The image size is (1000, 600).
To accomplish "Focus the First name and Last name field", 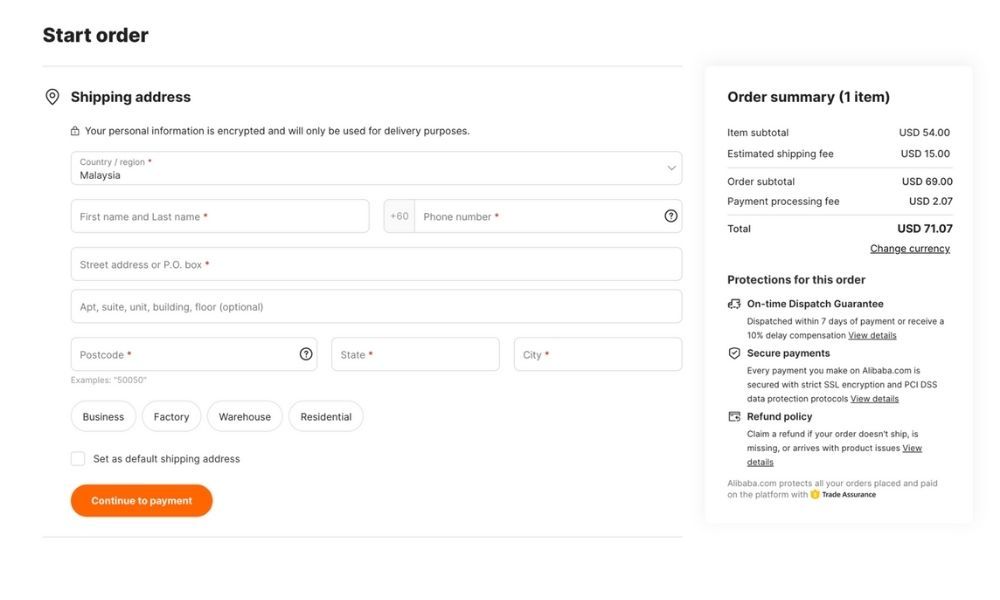I will pos(220,216).
